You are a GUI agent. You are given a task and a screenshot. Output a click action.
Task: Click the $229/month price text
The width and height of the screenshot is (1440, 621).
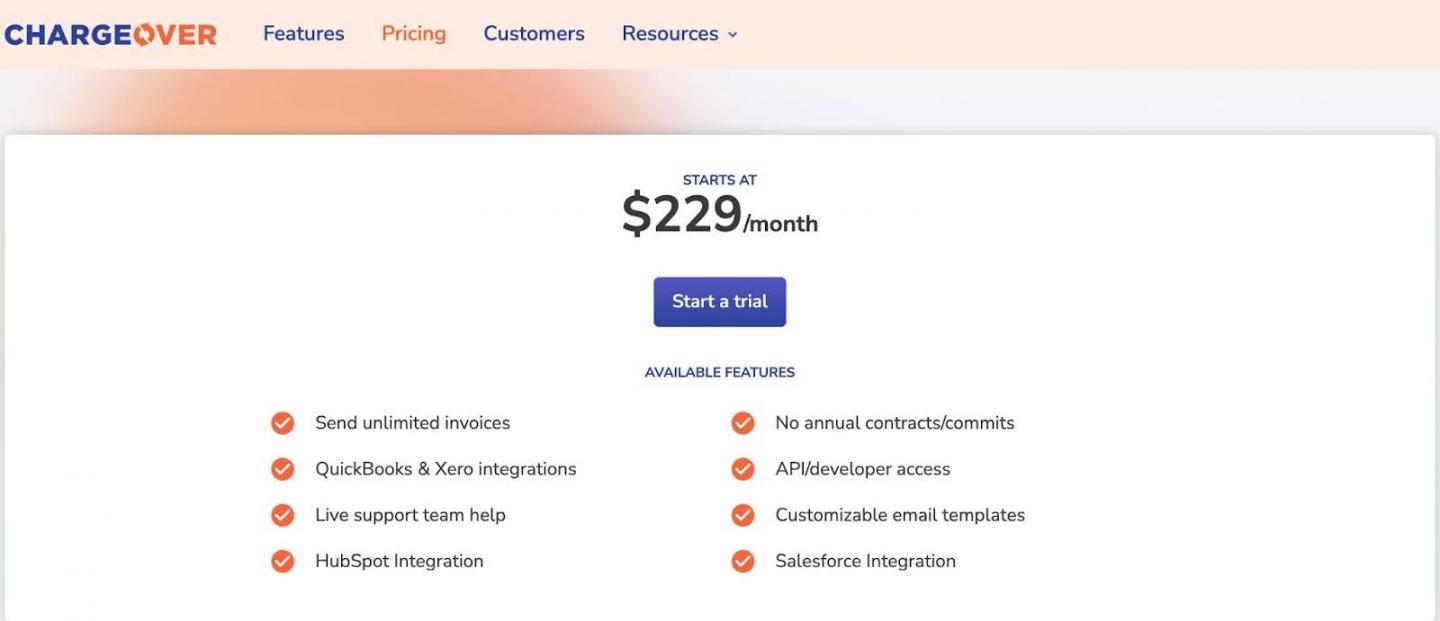coord(719,215)
